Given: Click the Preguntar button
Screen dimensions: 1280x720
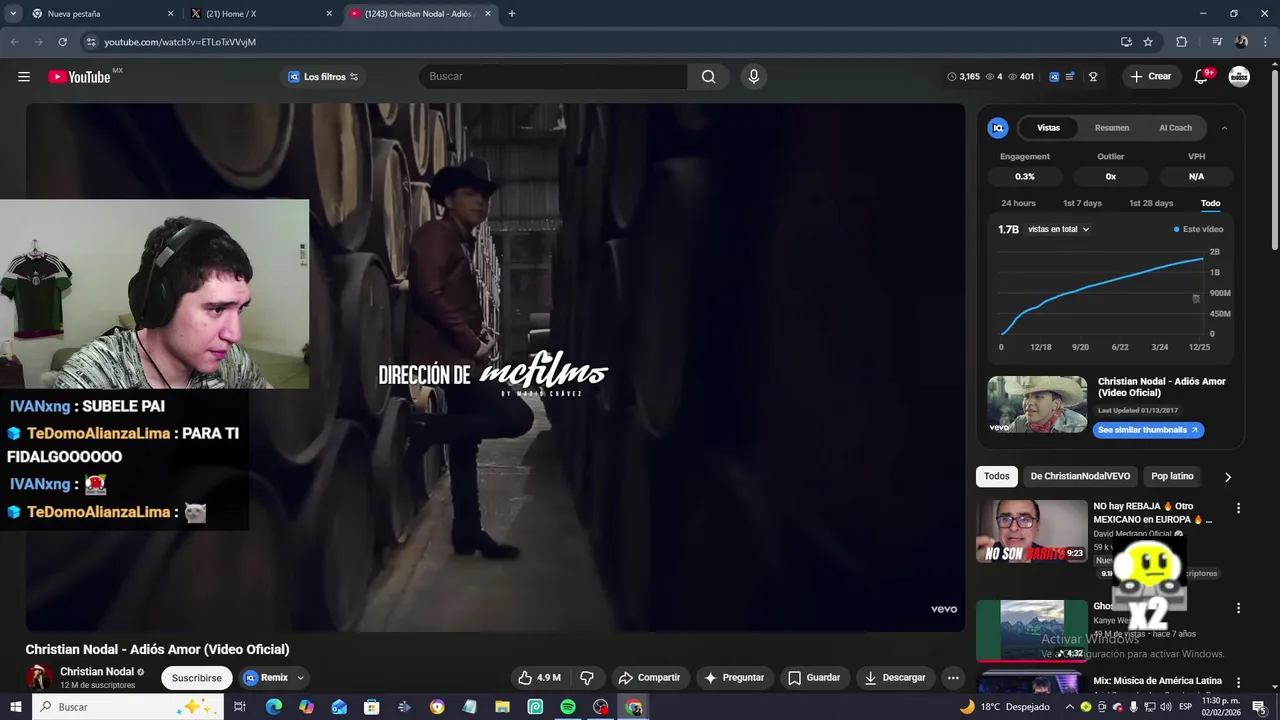Looking at the screenshot, I should pos(734,678).
